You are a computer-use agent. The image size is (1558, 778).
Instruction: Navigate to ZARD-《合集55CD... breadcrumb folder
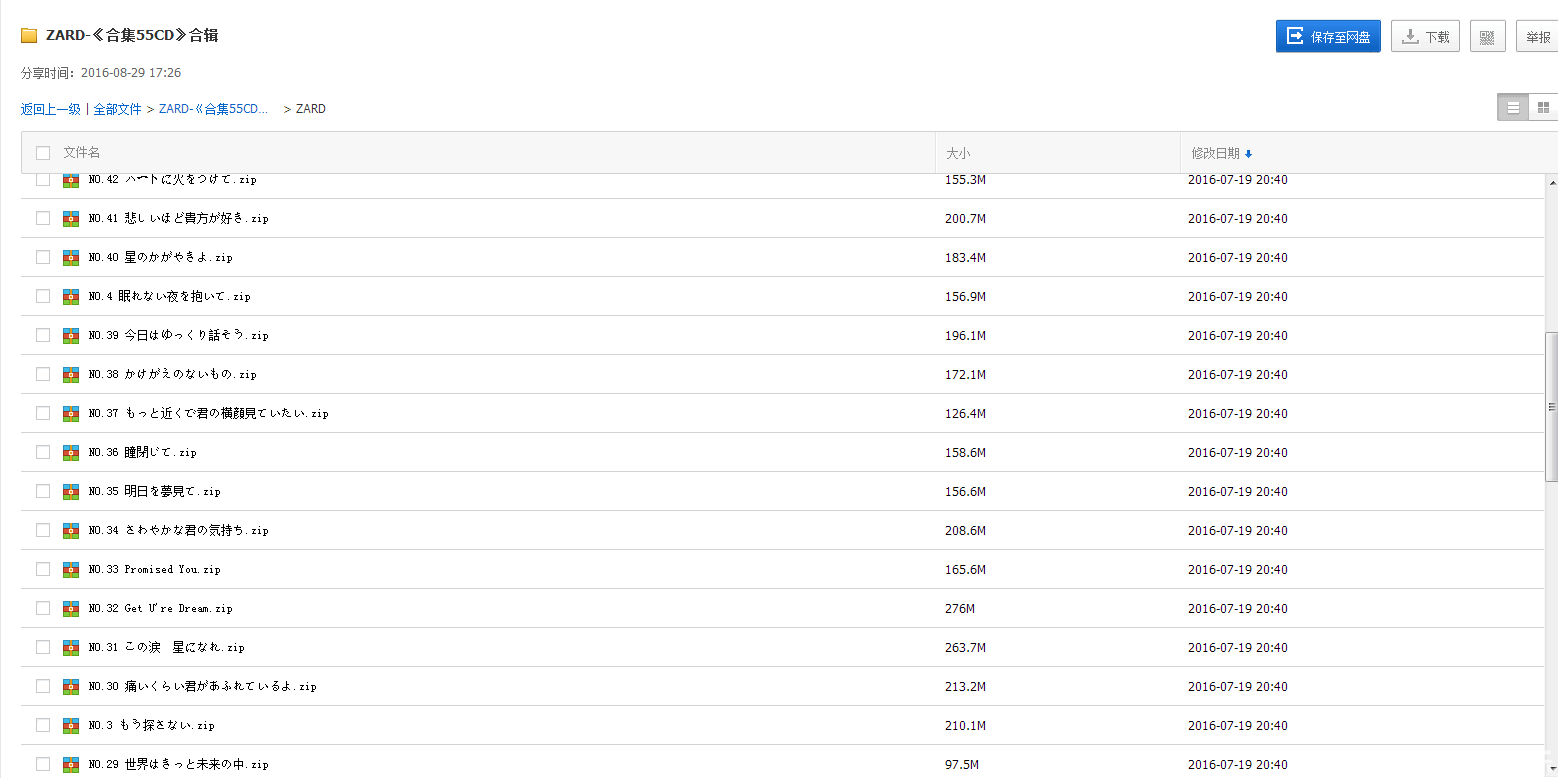[x=214, y=109]
